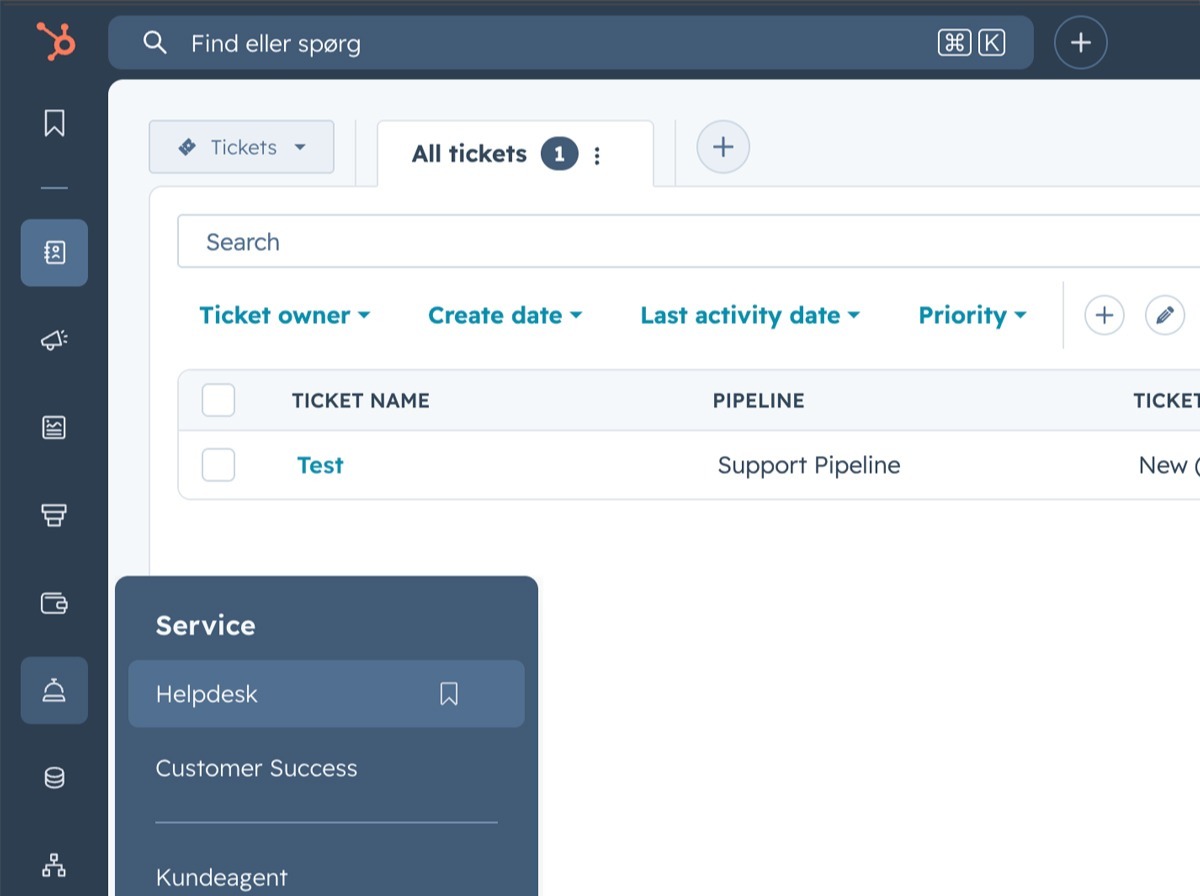Screen dimensions: 1200x896
Task: Expand the Priority filter
Action: point(973,315)
